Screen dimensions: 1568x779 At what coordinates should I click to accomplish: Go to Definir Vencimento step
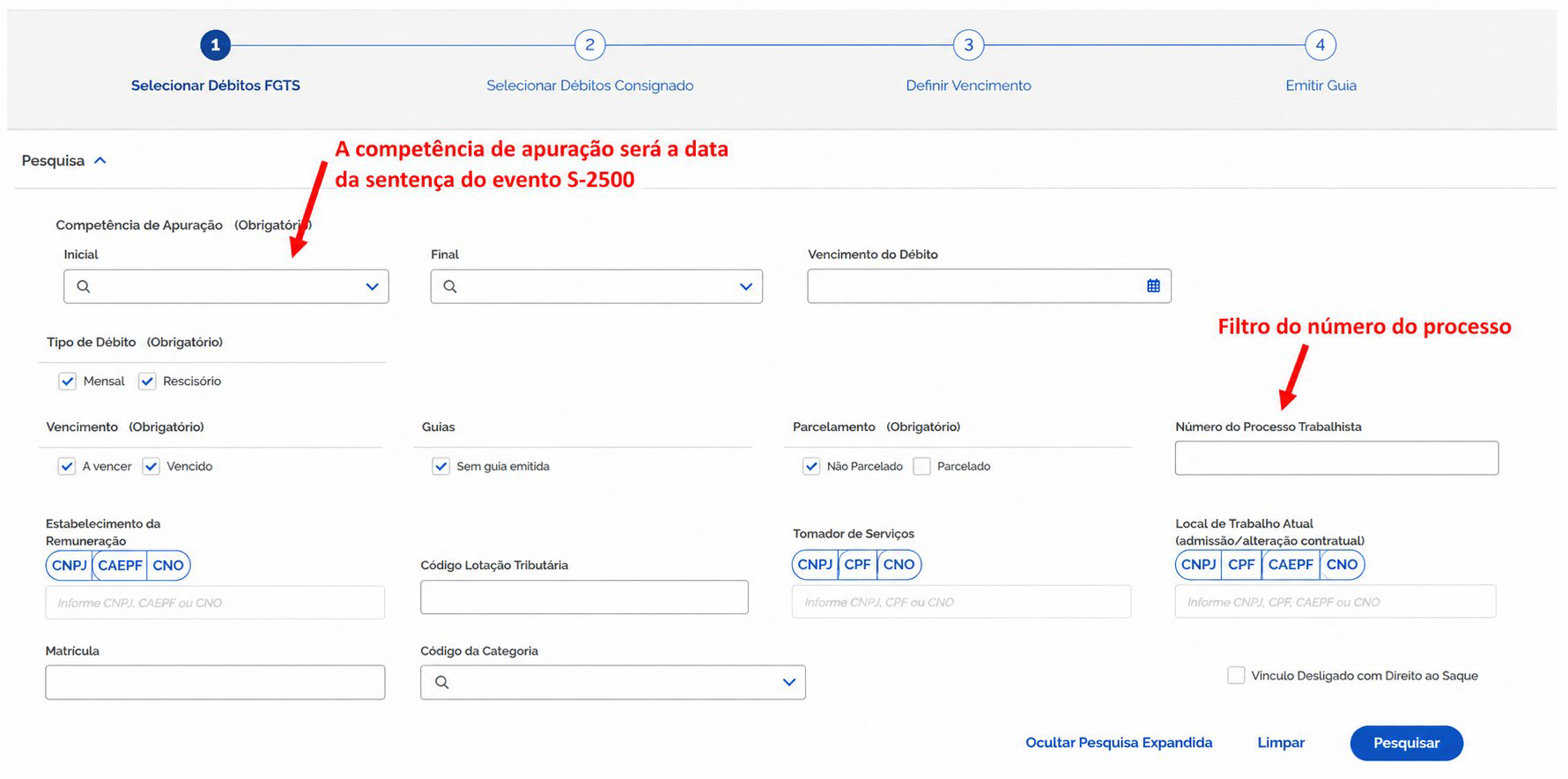[968, 85]
